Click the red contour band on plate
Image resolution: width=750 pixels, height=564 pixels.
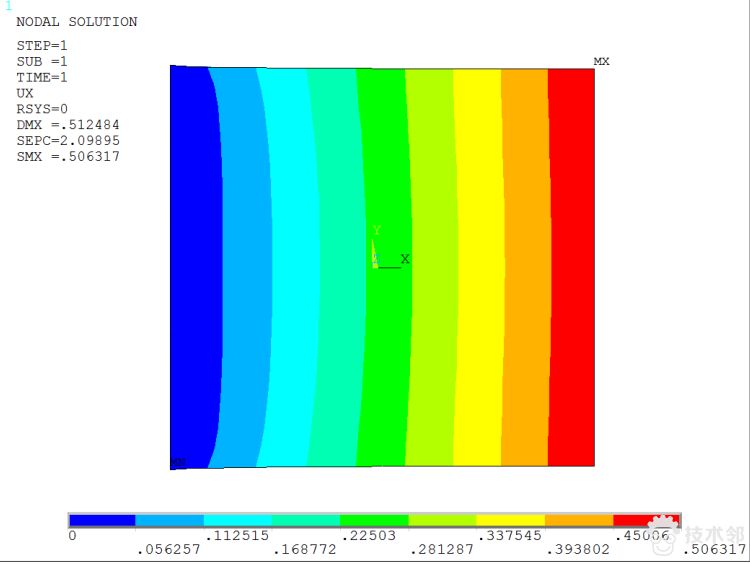coord(572,267)
